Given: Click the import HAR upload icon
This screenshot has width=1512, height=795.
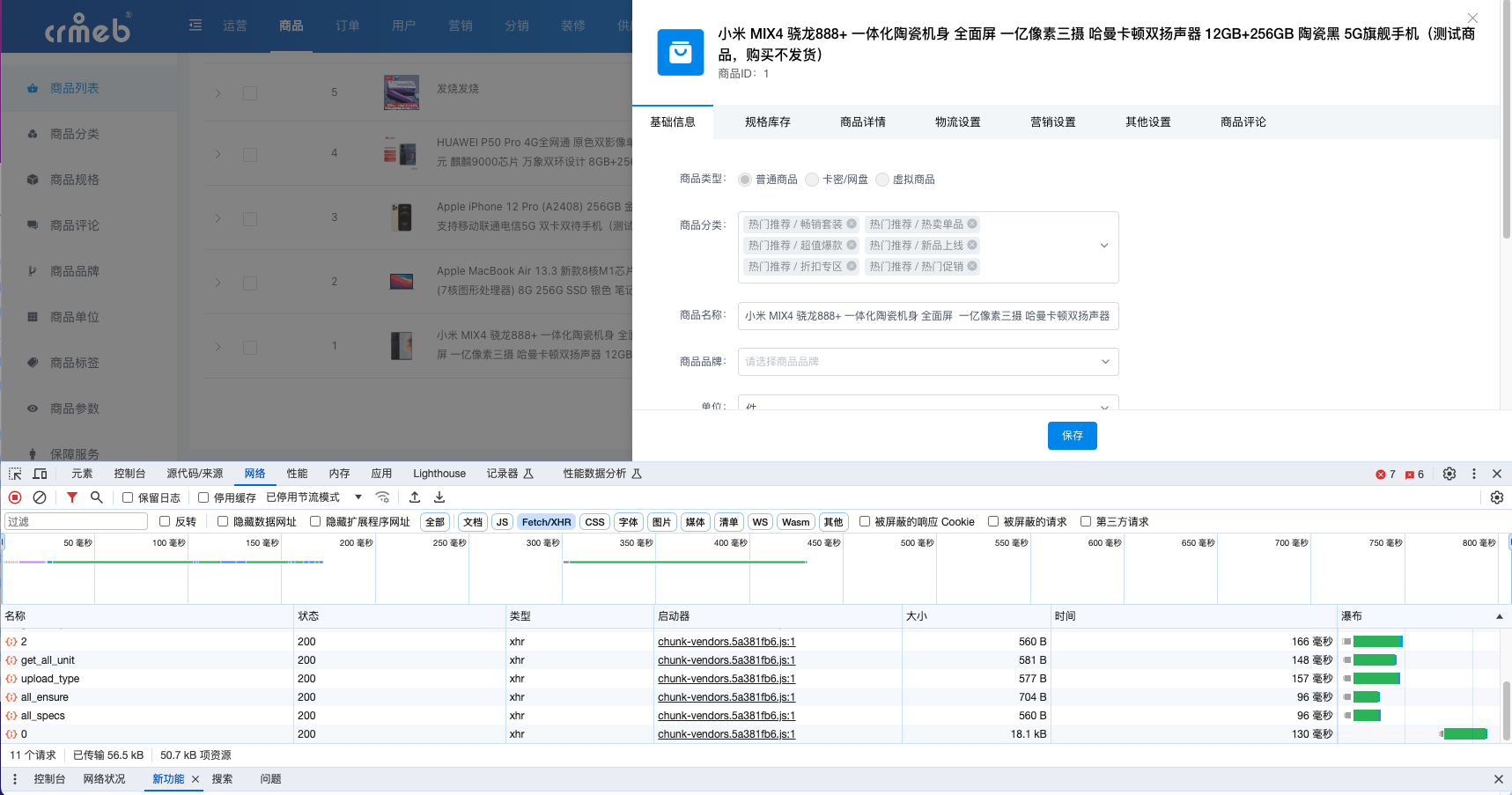Looking at the screenshot, I should [415, 497].
